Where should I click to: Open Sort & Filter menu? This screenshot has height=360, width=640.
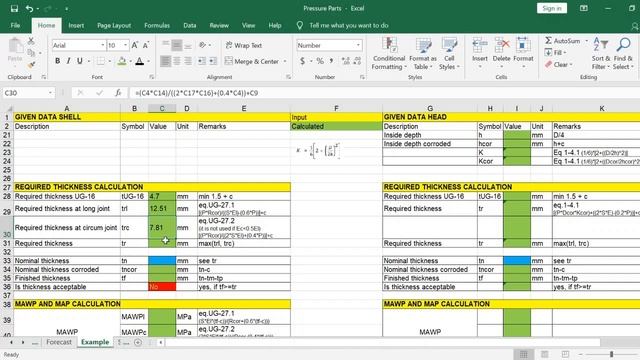(x=600, y=54)
